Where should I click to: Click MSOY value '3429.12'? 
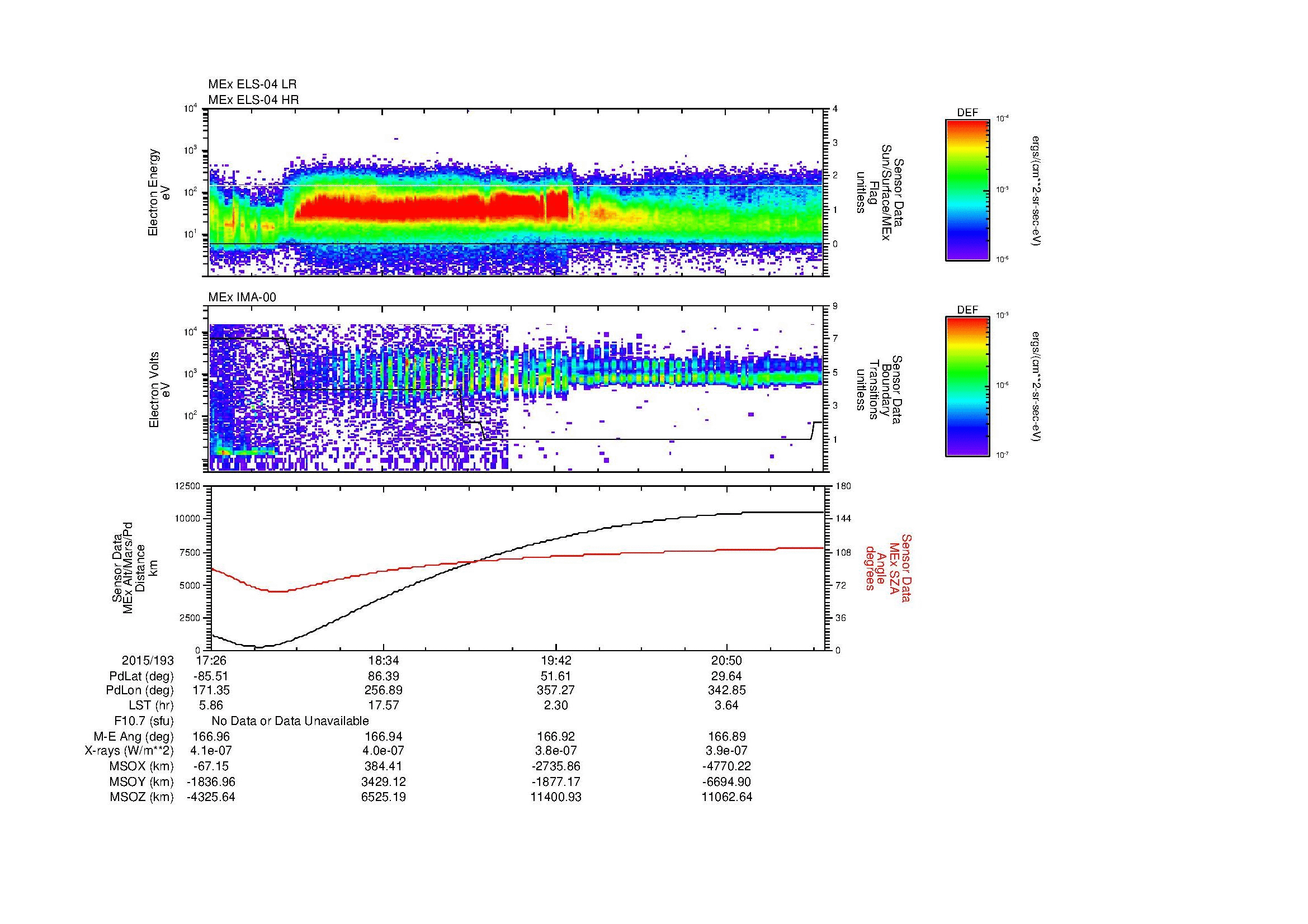[384, 781]
